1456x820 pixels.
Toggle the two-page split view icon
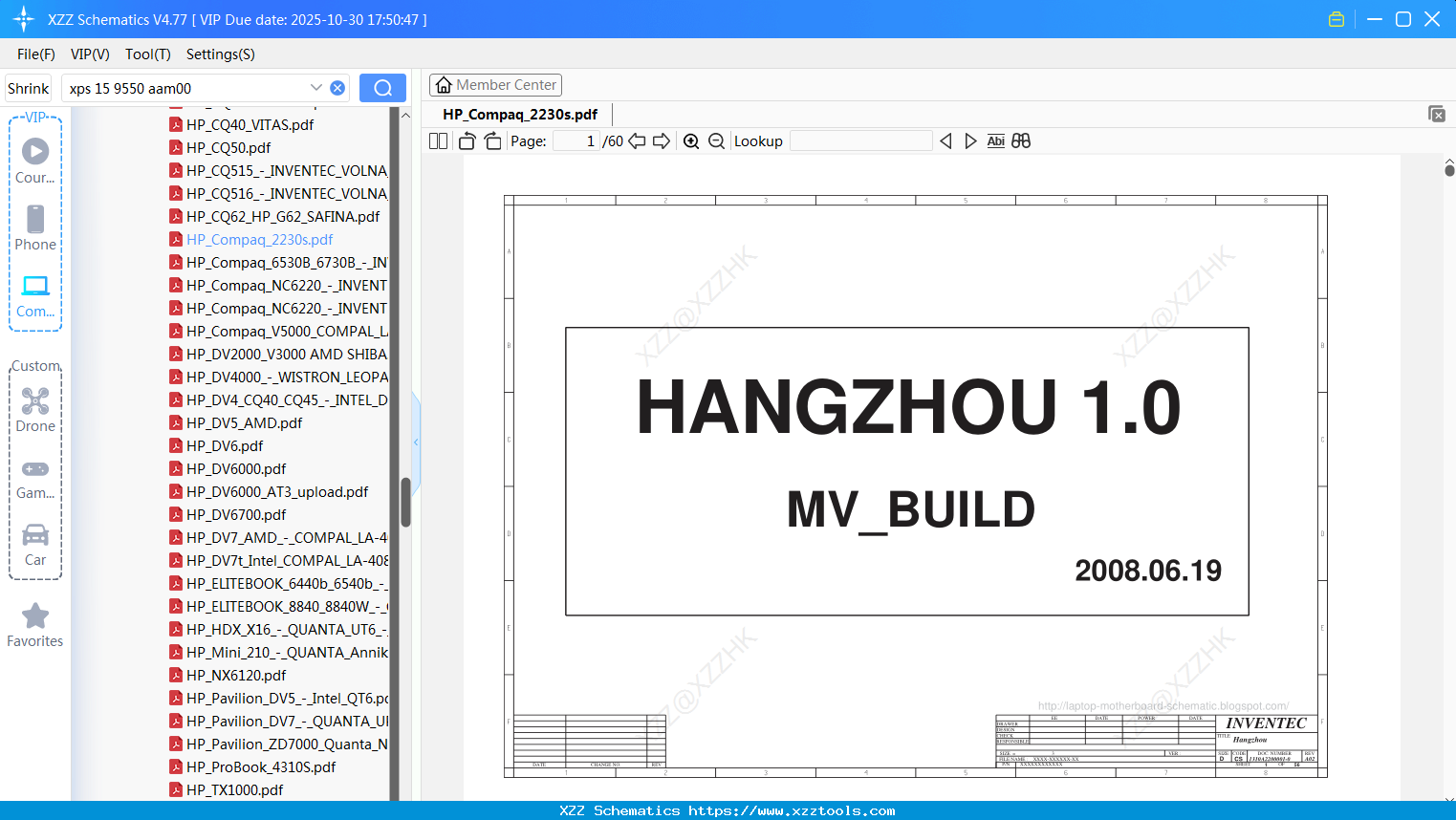tap(438, 140)
